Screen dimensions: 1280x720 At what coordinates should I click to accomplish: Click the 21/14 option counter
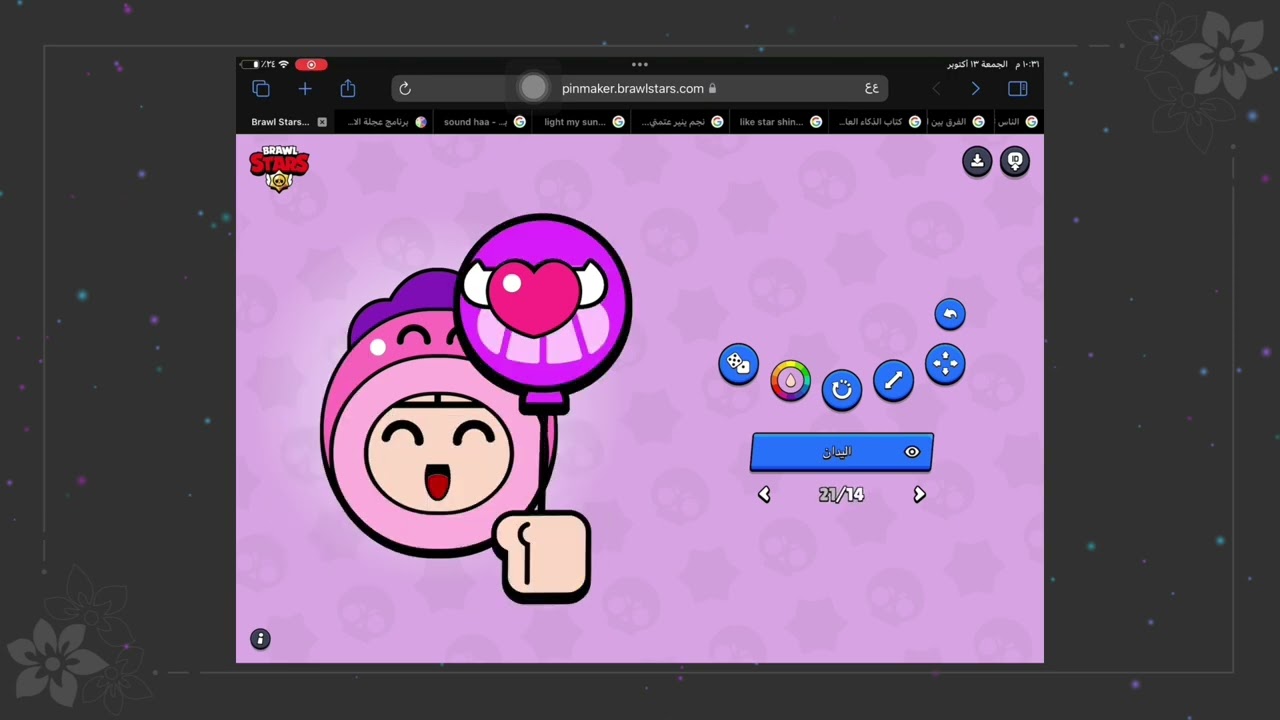click(x=841, y=494)
